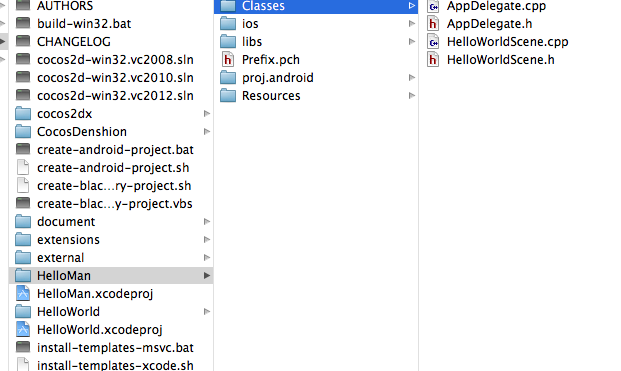Click the AppDelegate.cpp C++ file icon
This screenshot has height=371, width=621.
433,6
